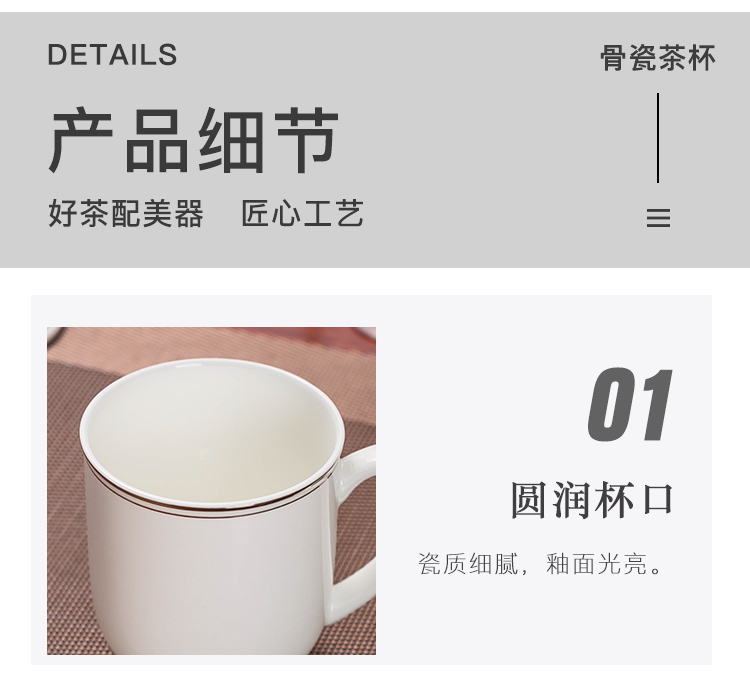The image size is (750, 683).
Task: Click the 好茶配美器 subtitle text
Action: coord(126,213)
